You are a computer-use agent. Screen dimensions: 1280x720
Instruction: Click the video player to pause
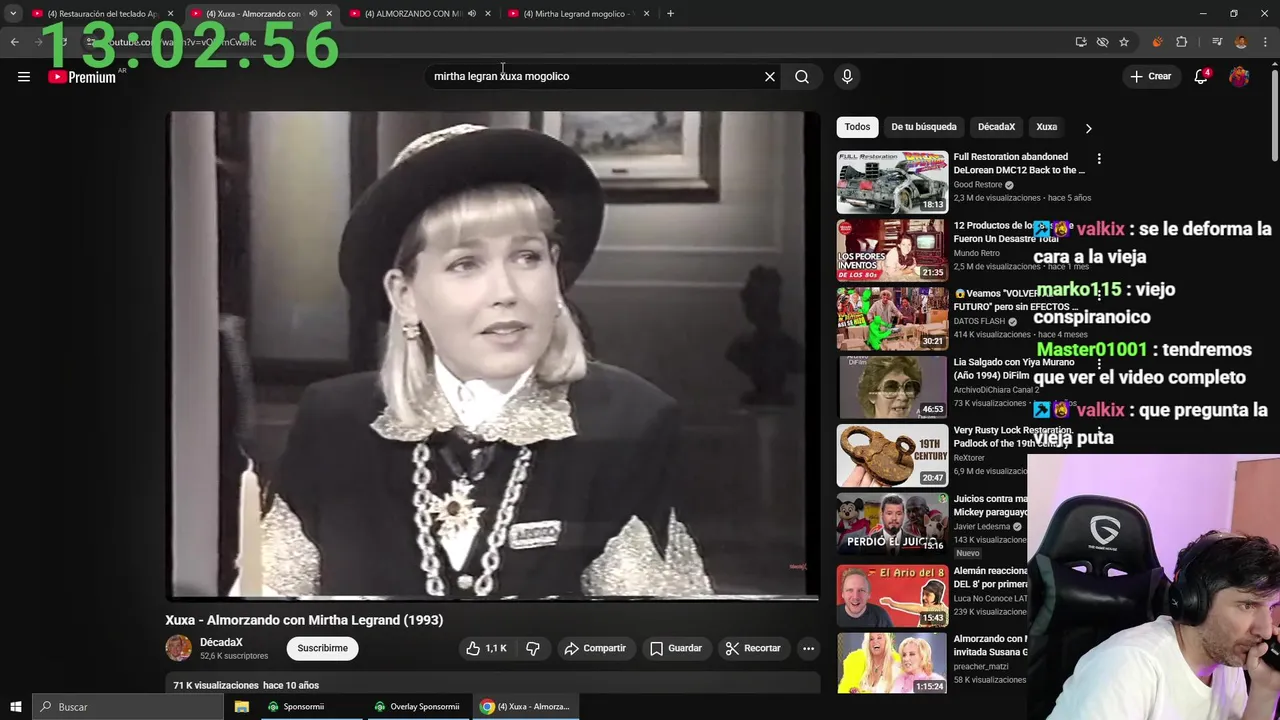click(492, 355)
